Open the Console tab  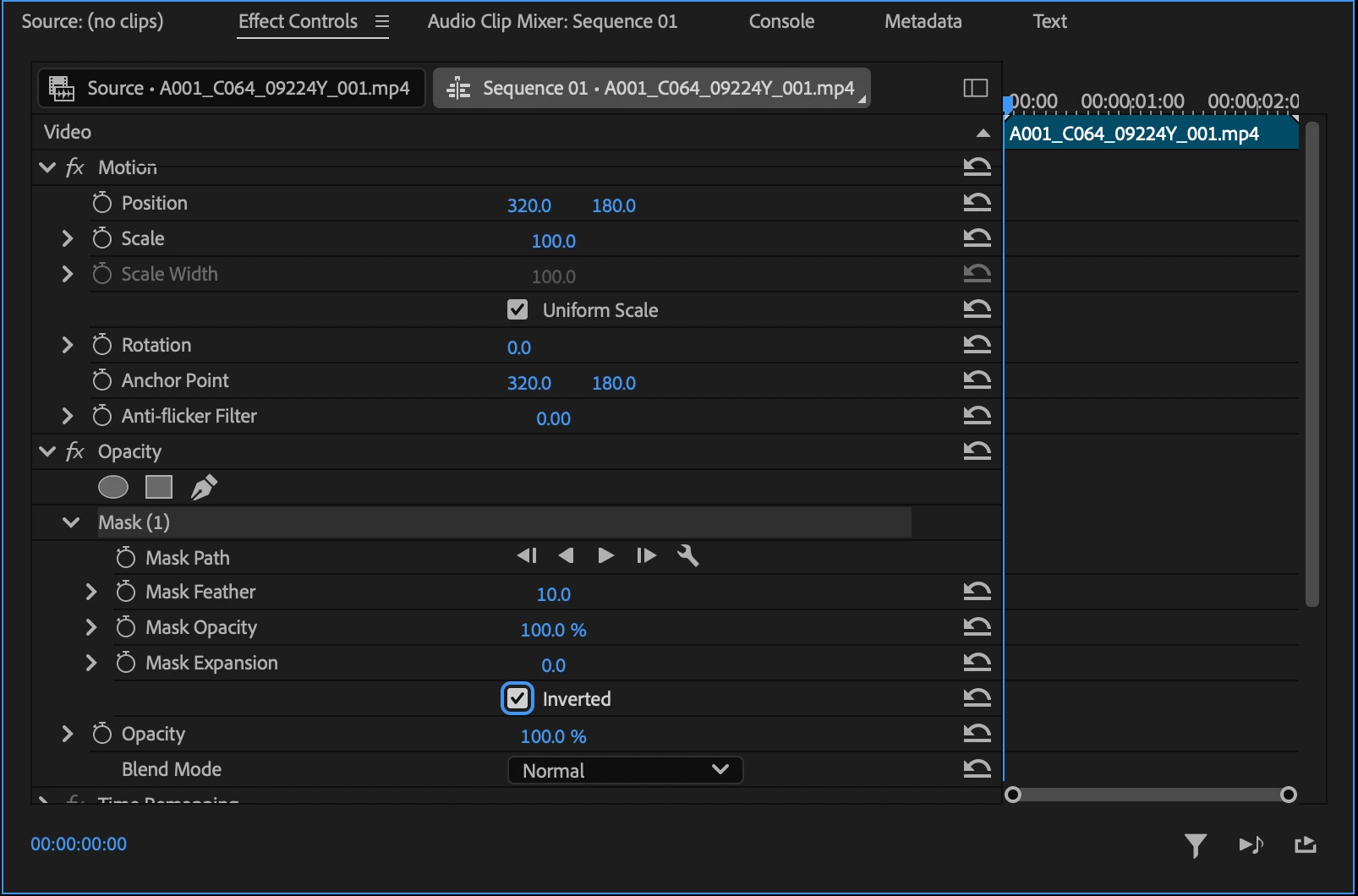pos(781,21)
